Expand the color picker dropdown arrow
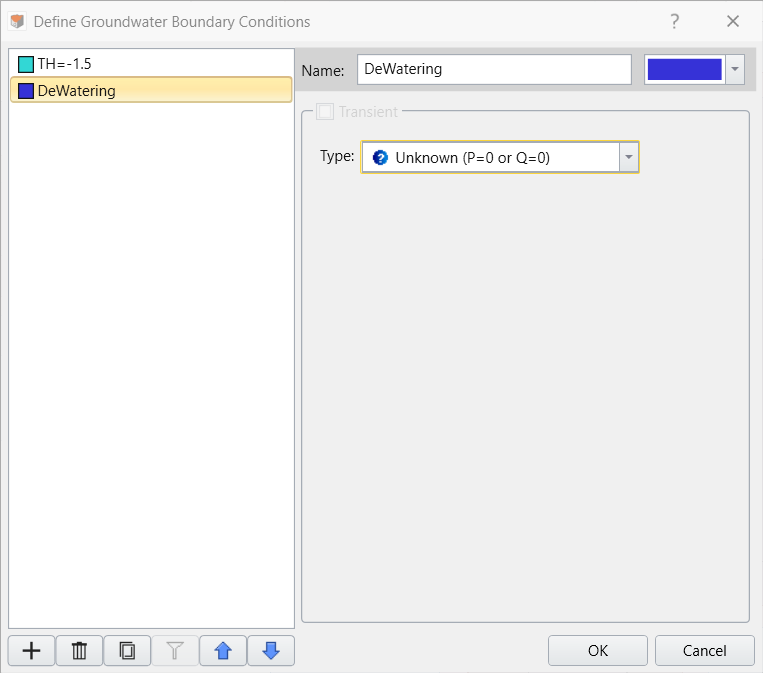Screen dimensions: 763x673 point(735,69)
